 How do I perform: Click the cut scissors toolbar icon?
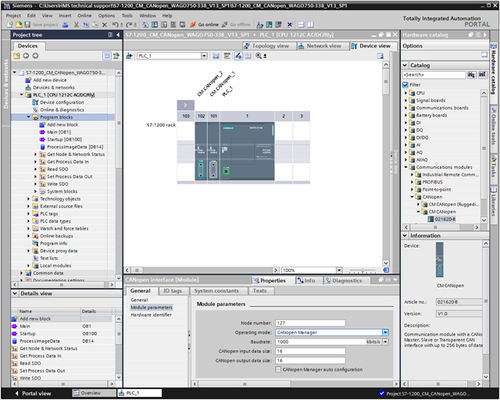76,25
